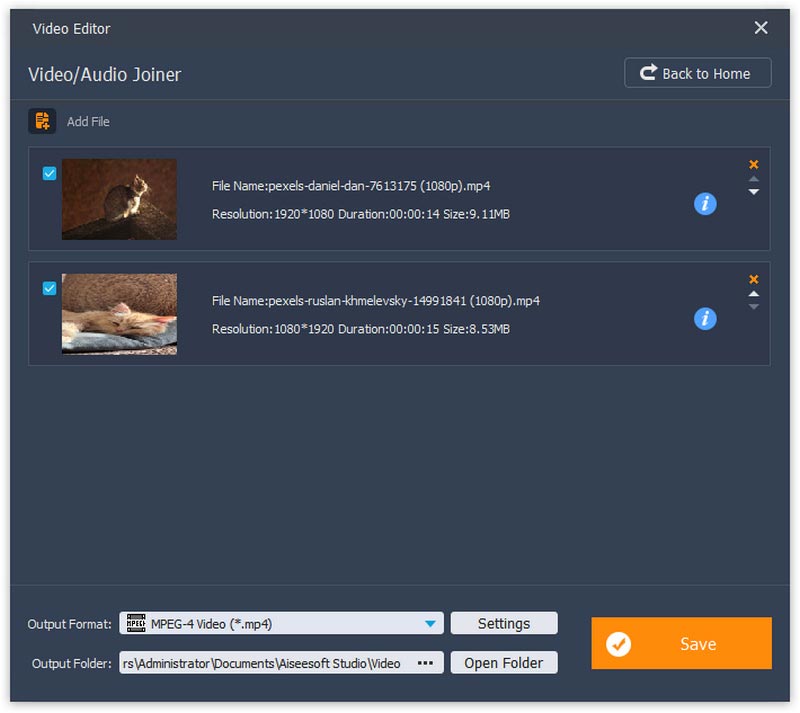The height and width of the screenshot is (713, 800).
Task: Click the Open Folder button
Action: [x=503, y=663]
